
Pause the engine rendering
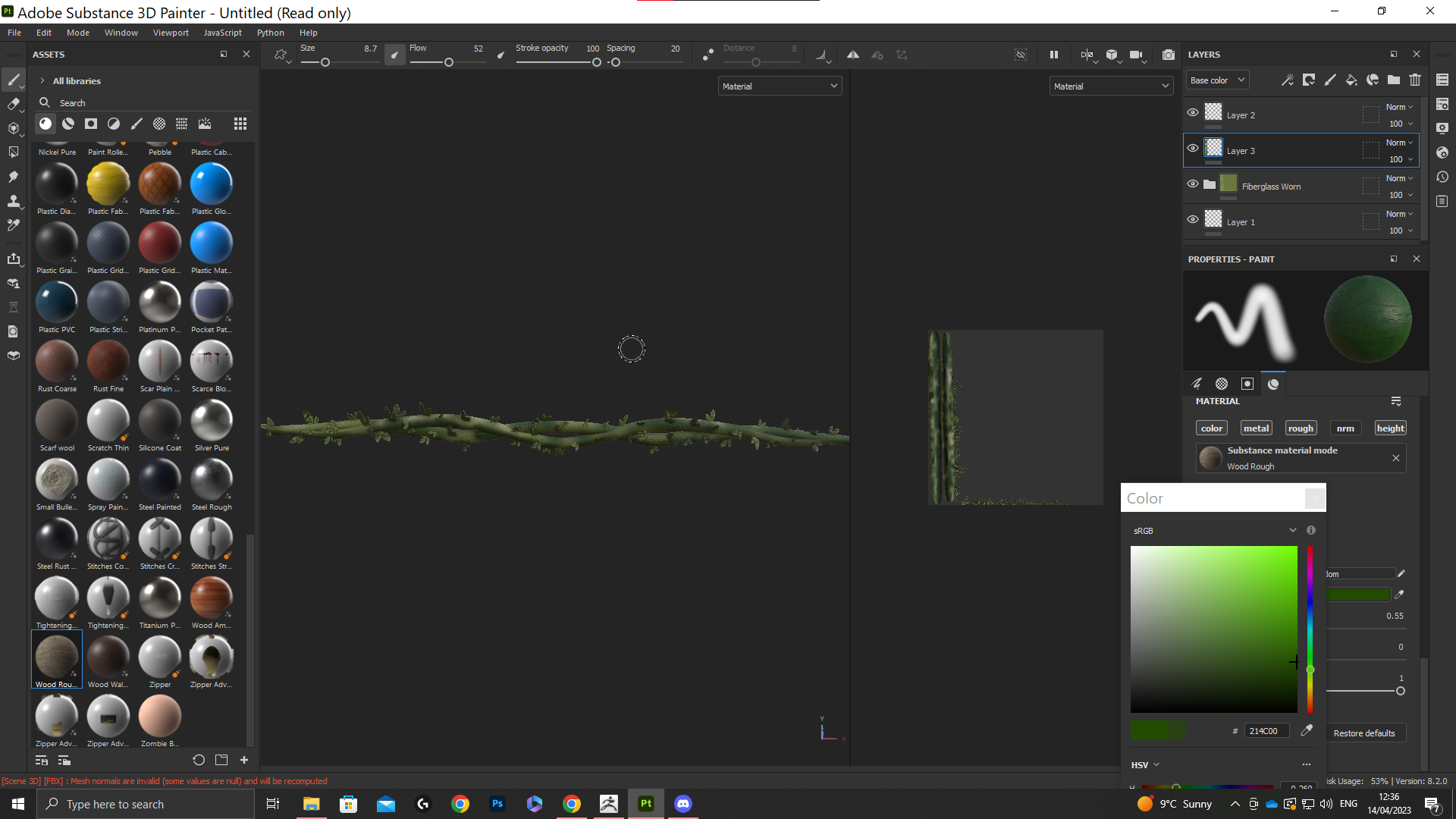click(1054, 55)
